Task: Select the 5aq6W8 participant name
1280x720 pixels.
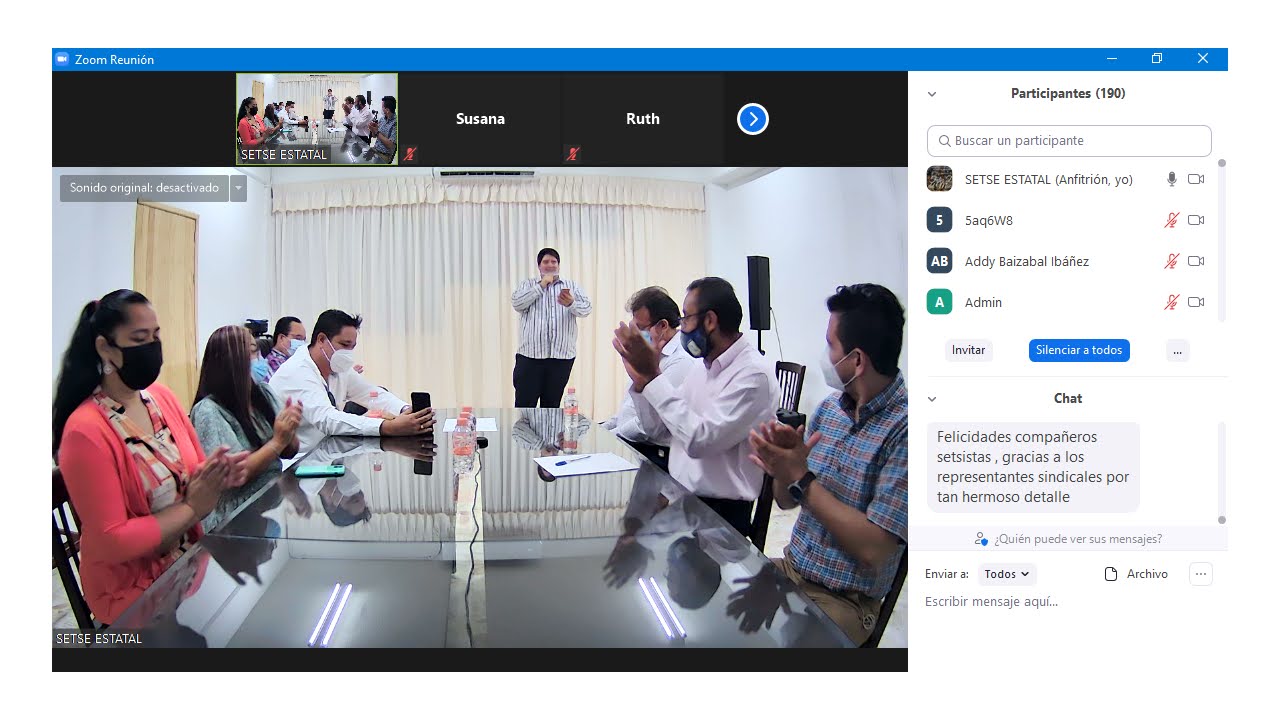Action: click(x=989, y=220)
